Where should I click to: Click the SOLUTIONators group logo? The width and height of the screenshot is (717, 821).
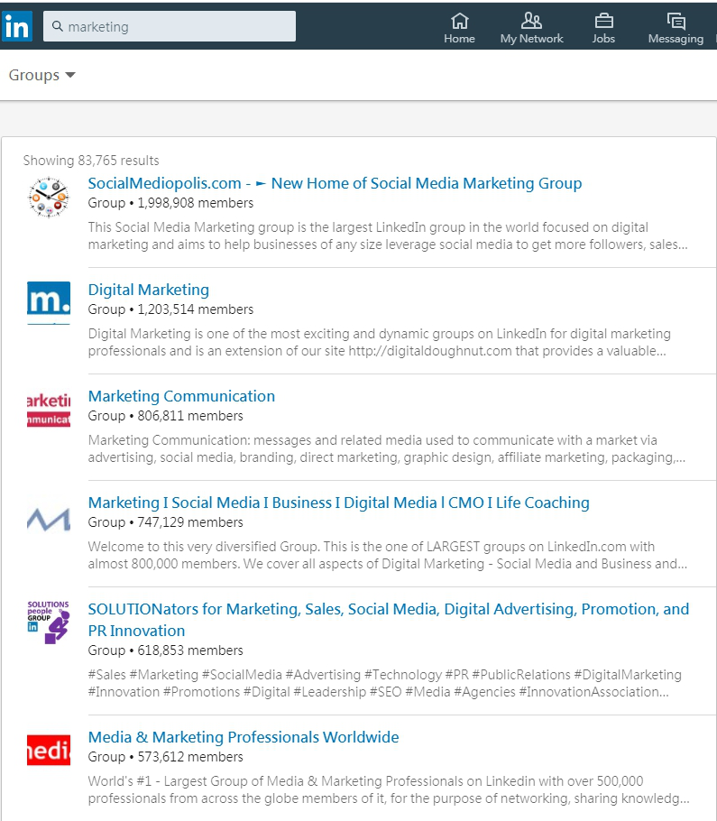click(x=48, y=622)
